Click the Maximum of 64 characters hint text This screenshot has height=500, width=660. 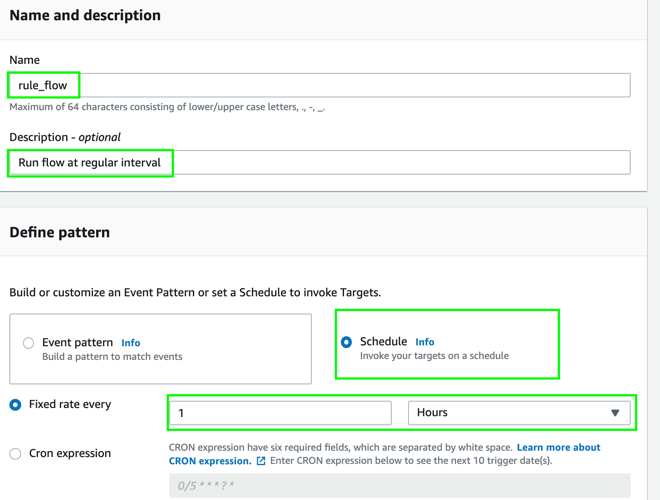167,107
